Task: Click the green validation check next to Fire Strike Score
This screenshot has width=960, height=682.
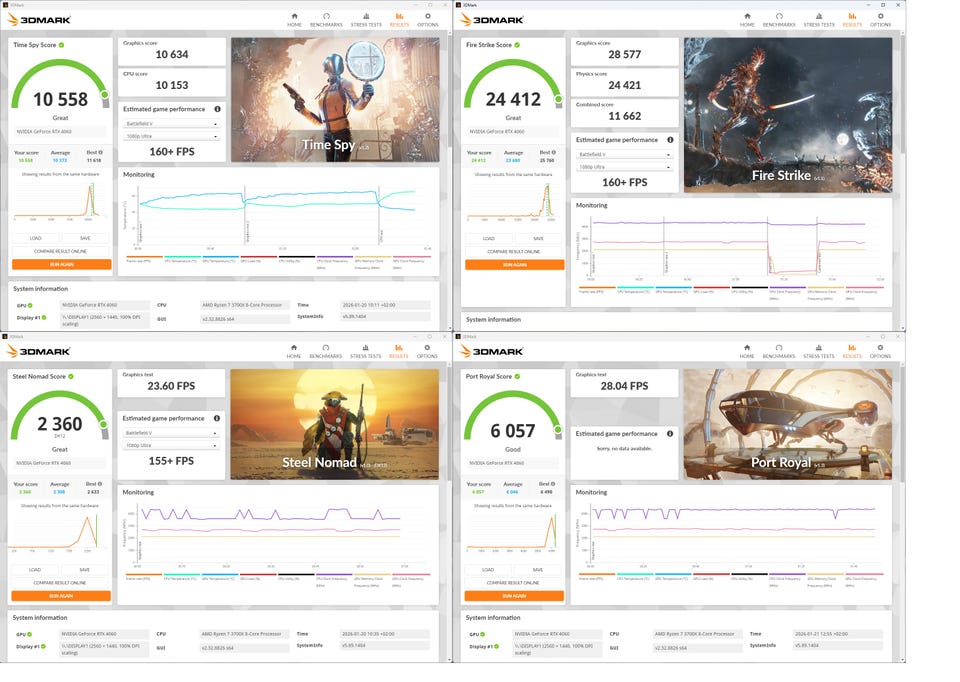Action: point(517,45)
